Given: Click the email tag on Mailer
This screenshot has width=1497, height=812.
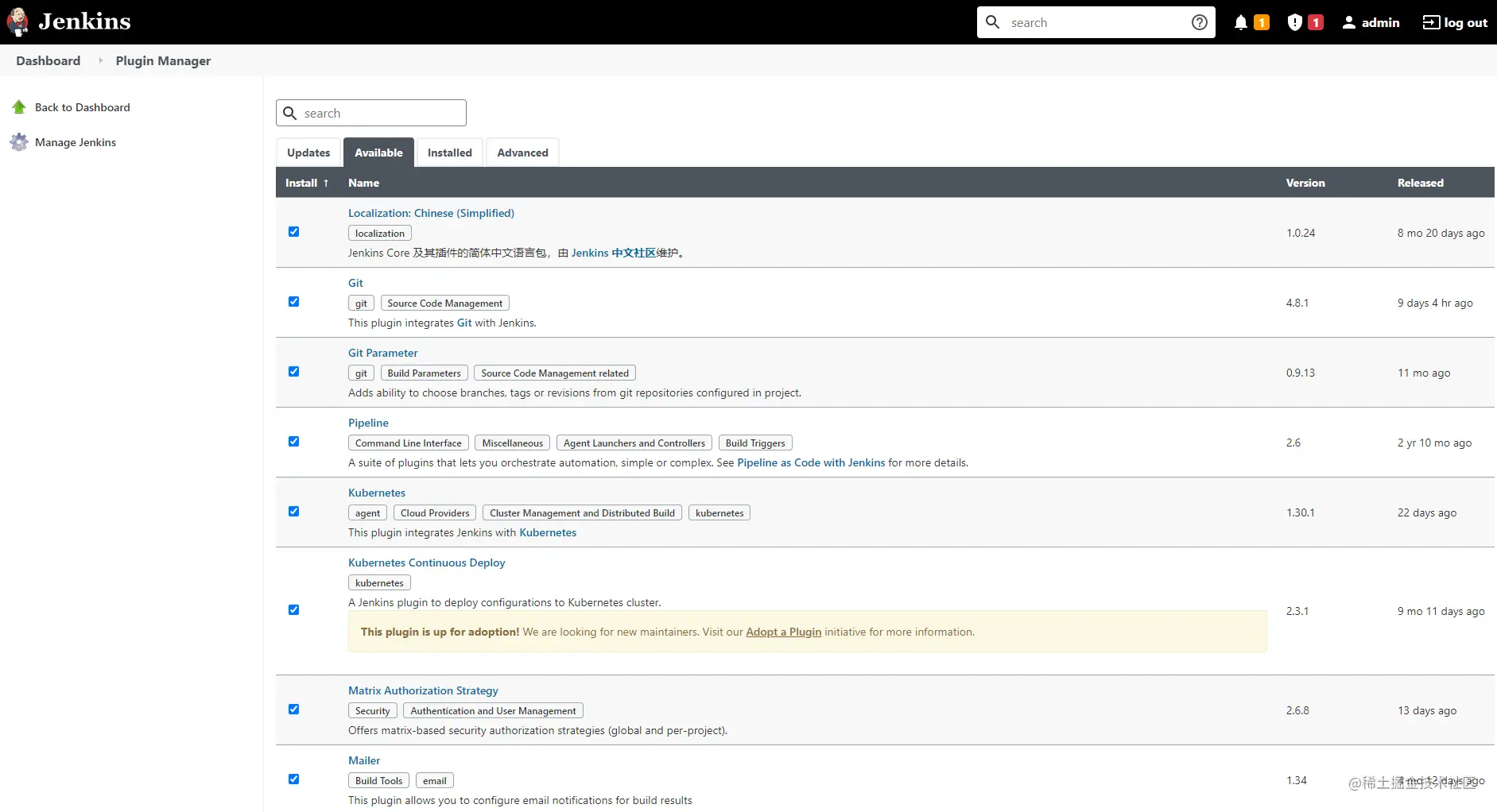Looking at the screenshot, I should 435,780.
